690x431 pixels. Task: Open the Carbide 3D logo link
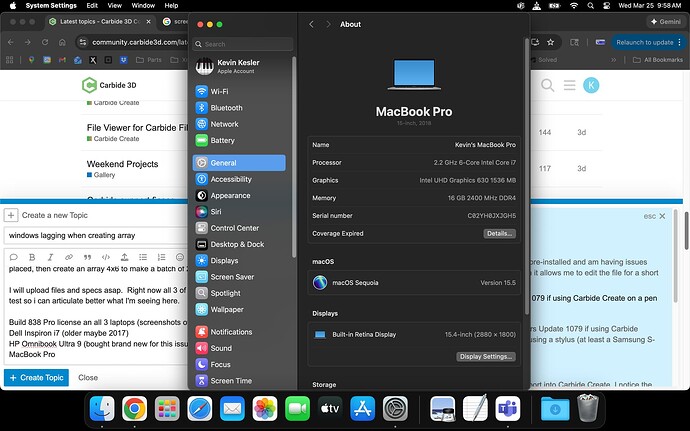[109, 85]
